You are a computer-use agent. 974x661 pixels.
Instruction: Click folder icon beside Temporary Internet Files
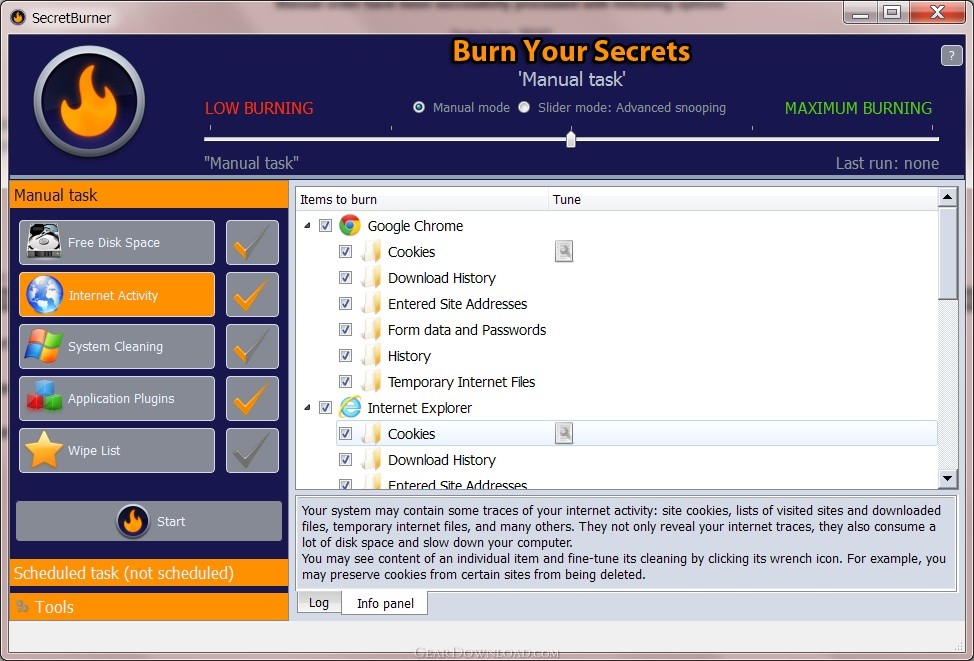371,382
